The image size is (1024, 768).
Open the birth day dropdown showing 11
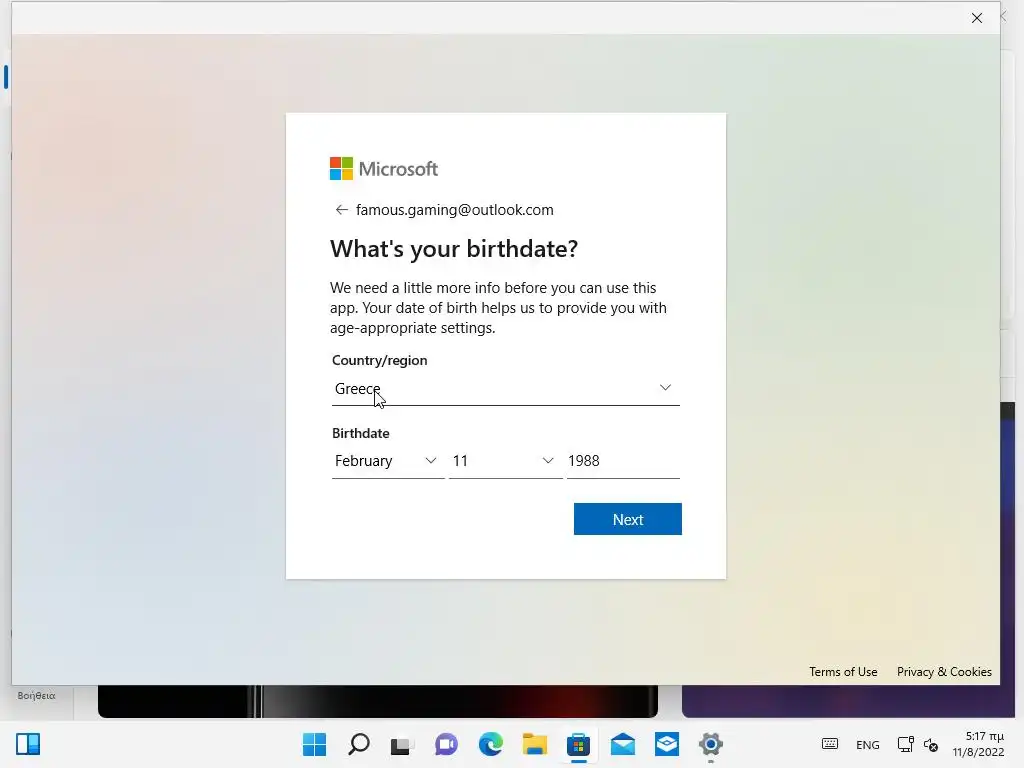505,461
